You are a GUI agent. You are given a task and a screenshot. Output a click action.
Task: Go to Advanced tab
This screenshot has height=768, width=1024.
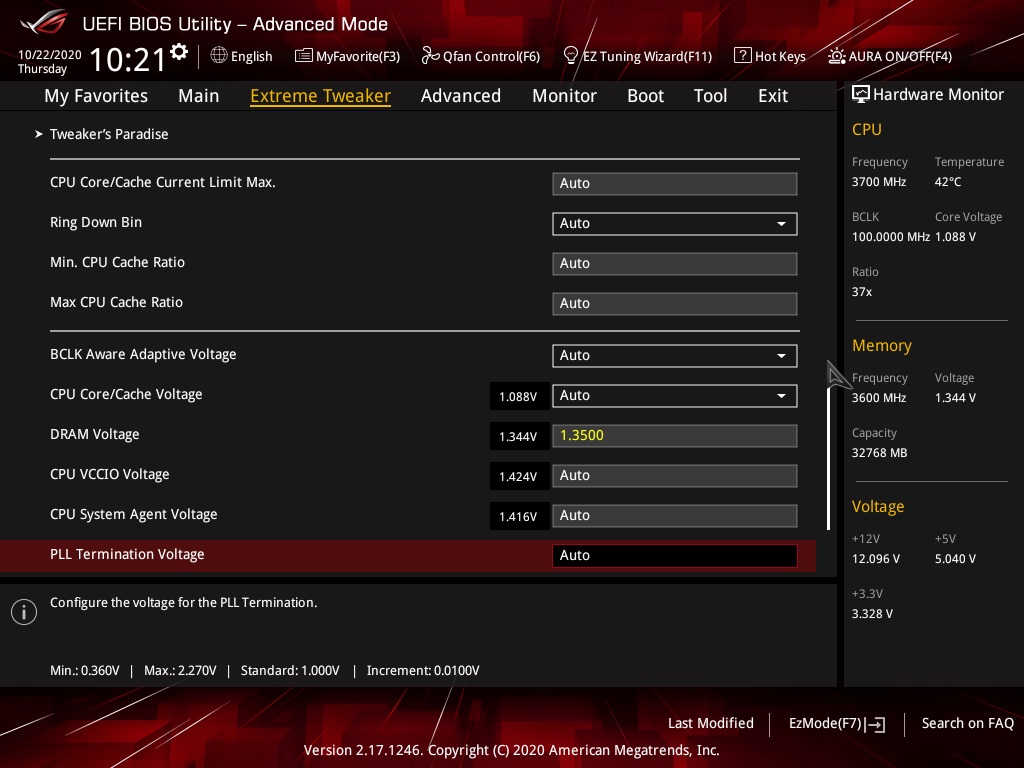click(461, 96)
